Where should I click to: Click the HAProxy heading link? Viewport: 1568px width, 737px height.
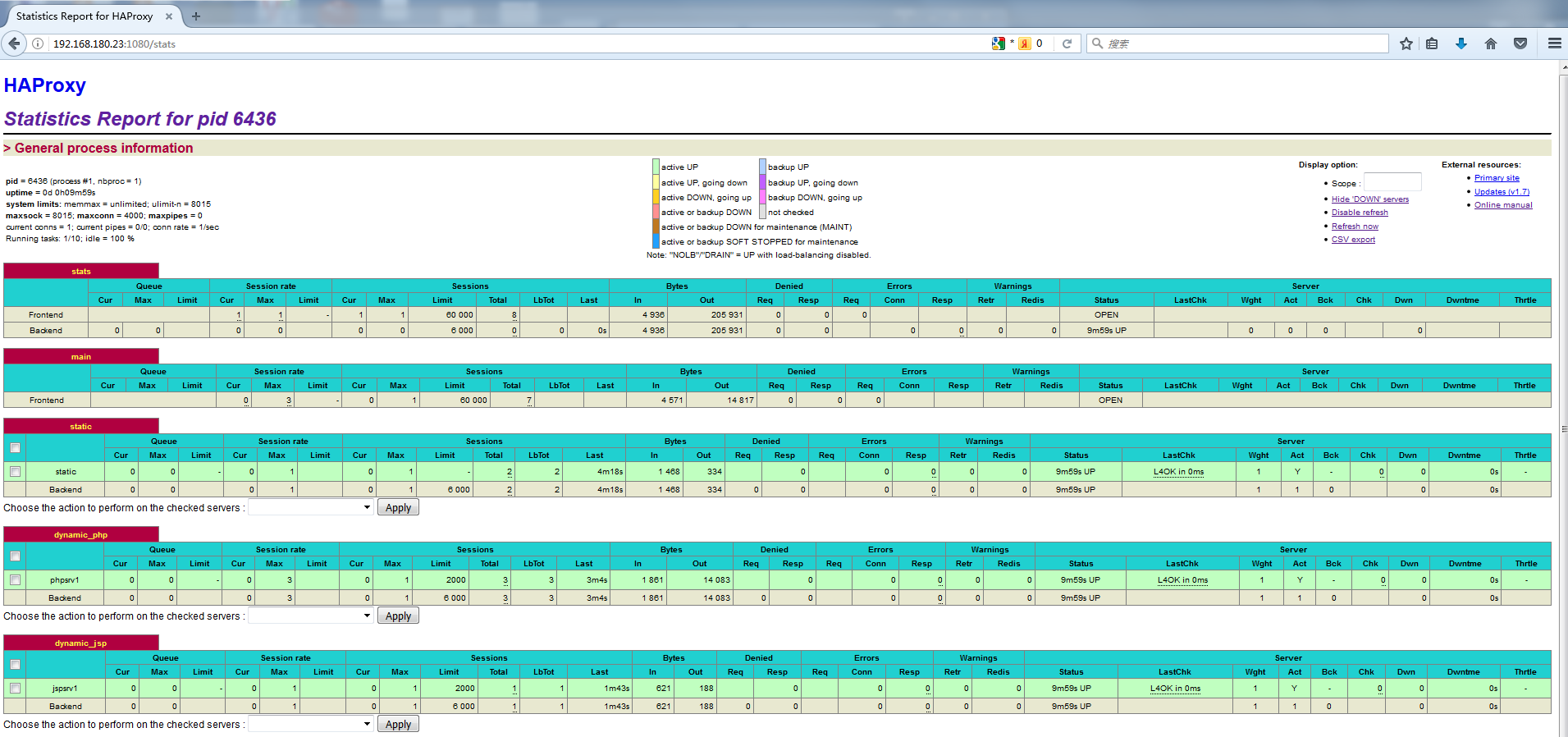point(45,85)
